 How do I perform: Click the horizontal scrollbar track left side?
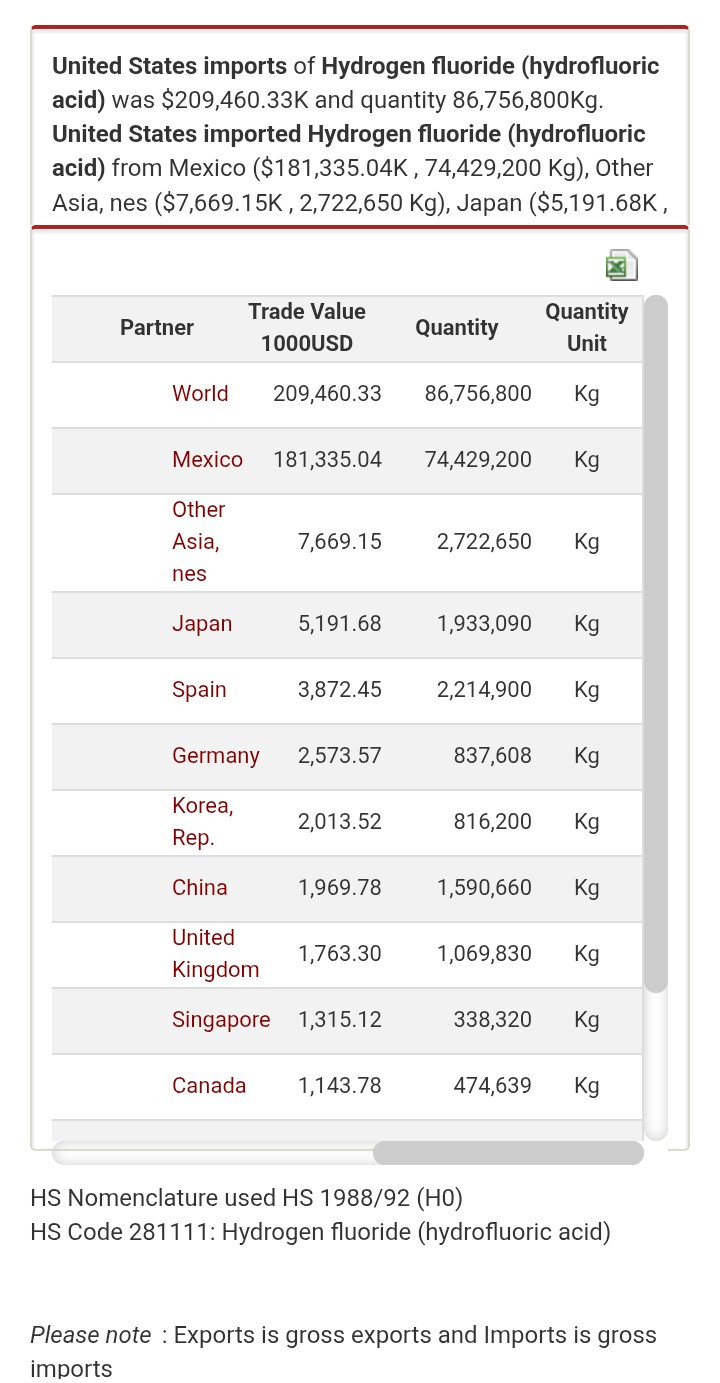click(x=212, y=1153)
